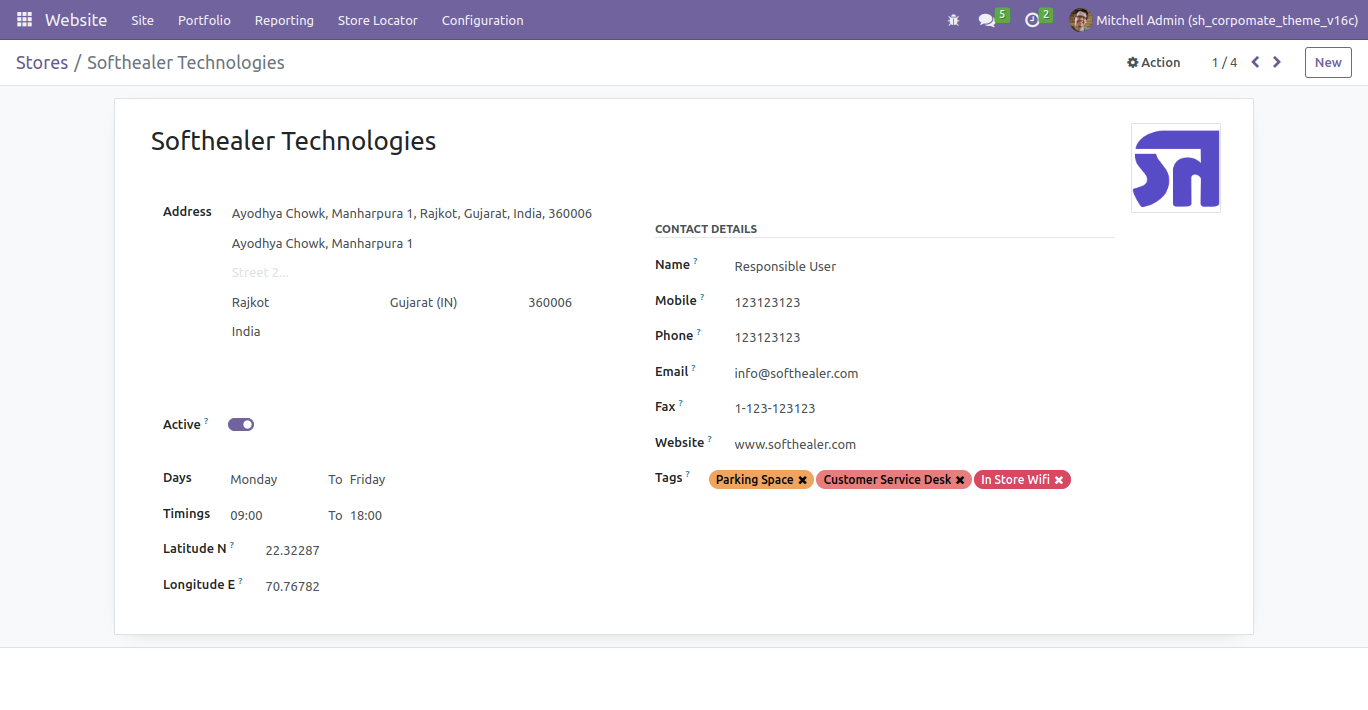1368x710 pixels.
Task: Show help tooltip for Active field
Action: click(206, 421)
